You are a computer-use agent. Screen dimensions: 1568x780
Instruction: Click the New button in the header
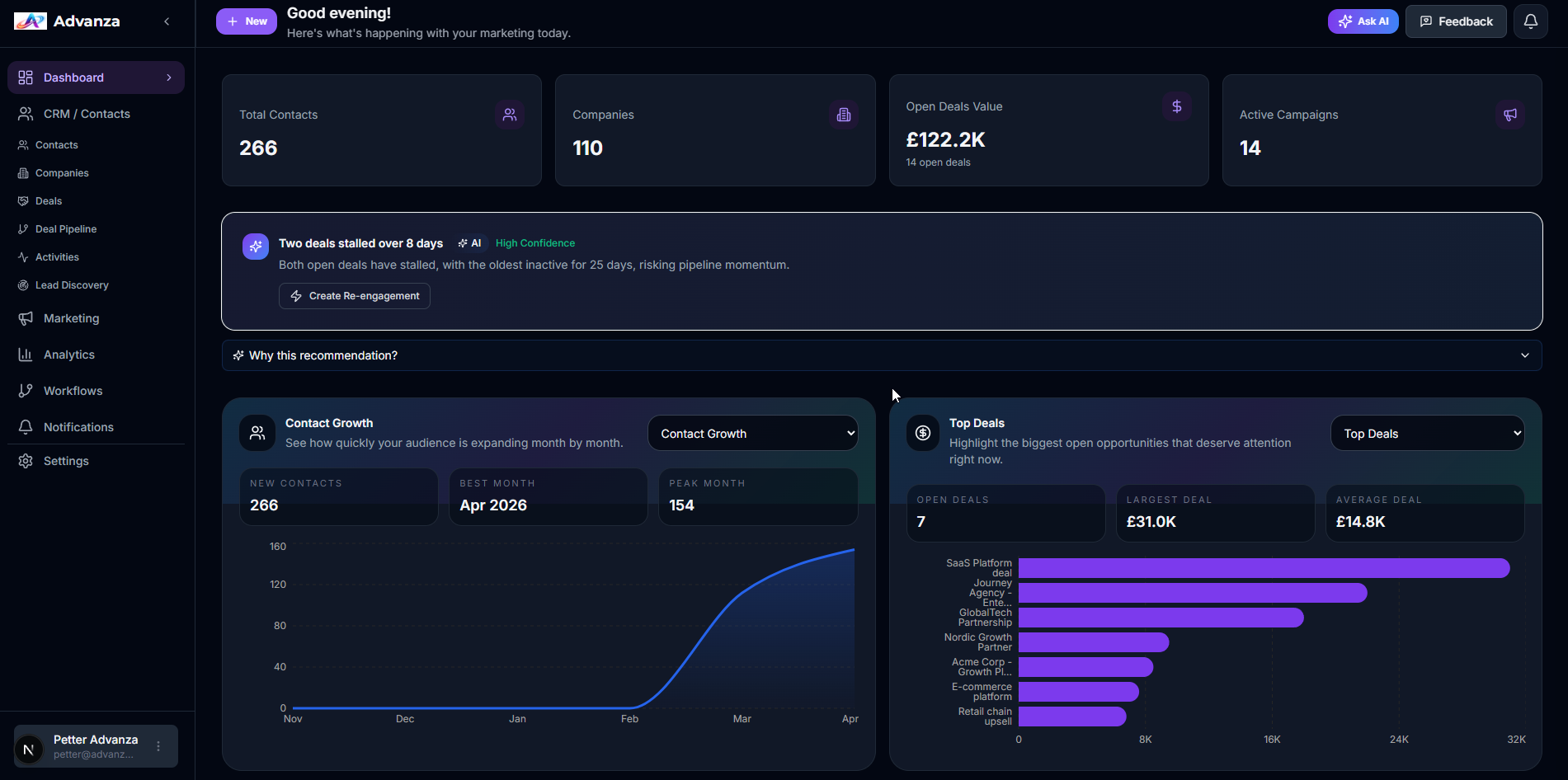tap(246, 21)
